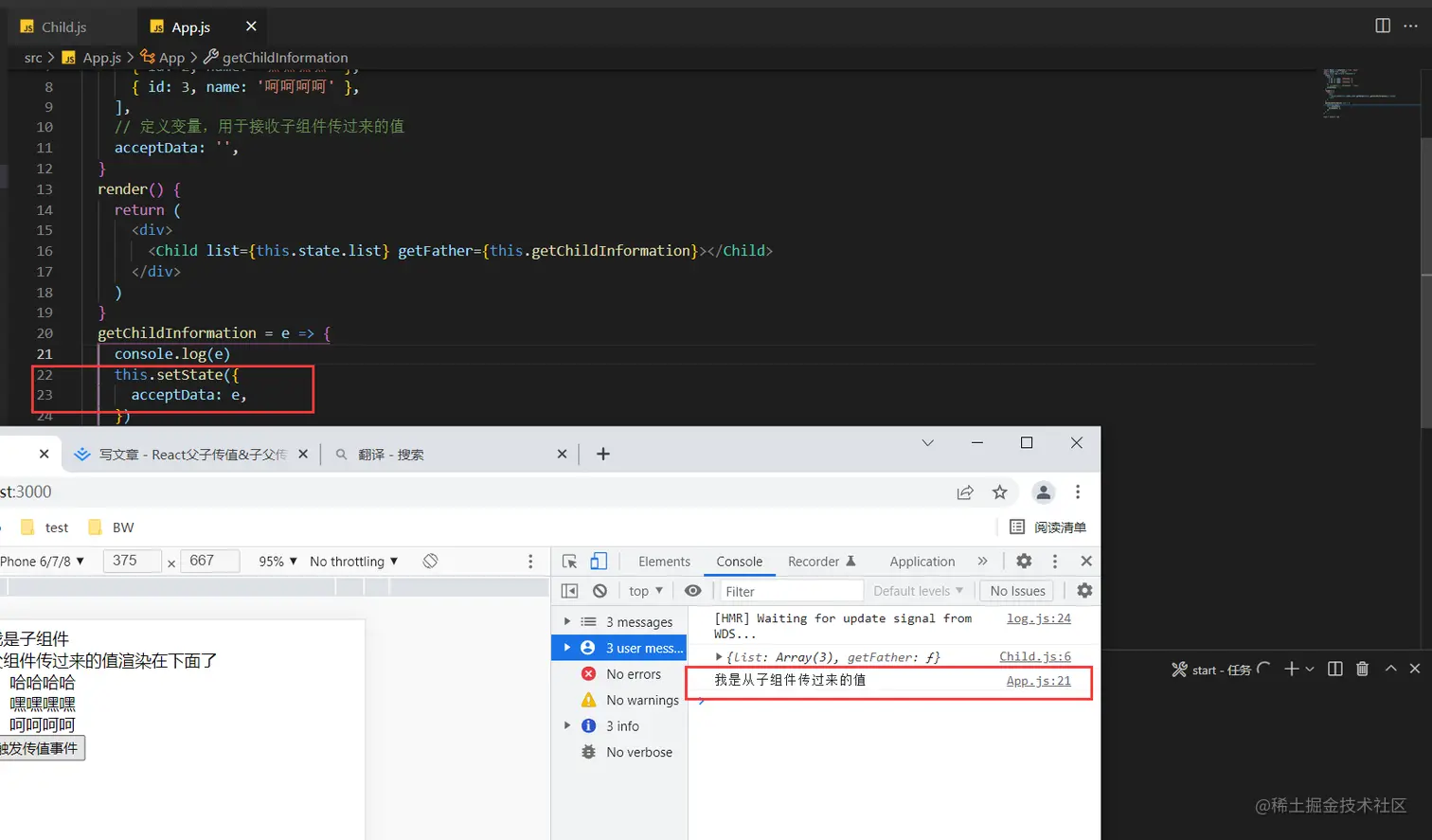Open the BW bookmarks folder
Image resolution: width=1432 pixels, height=840 pixels.
(111, 527)
